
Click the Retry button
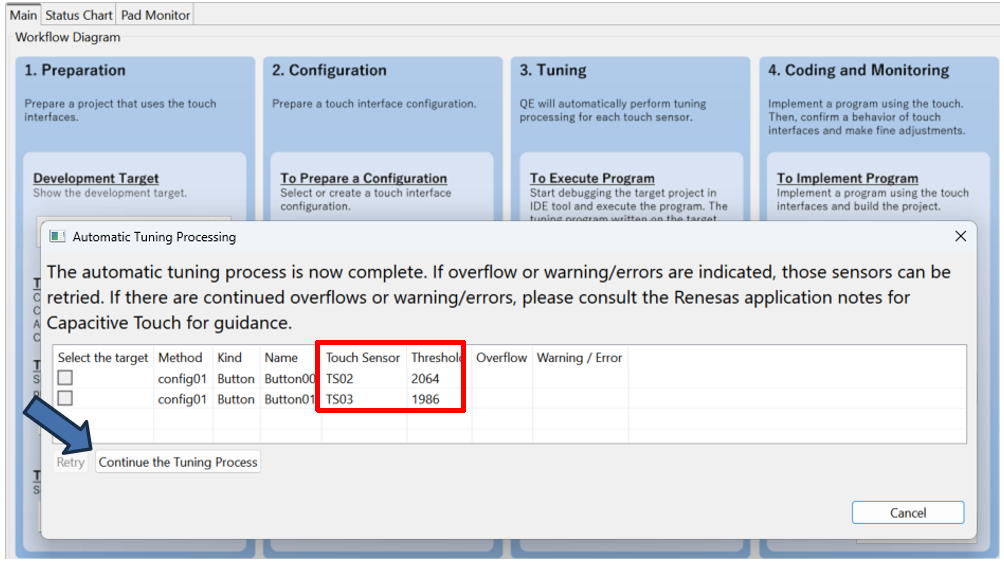tap(71, 462)
